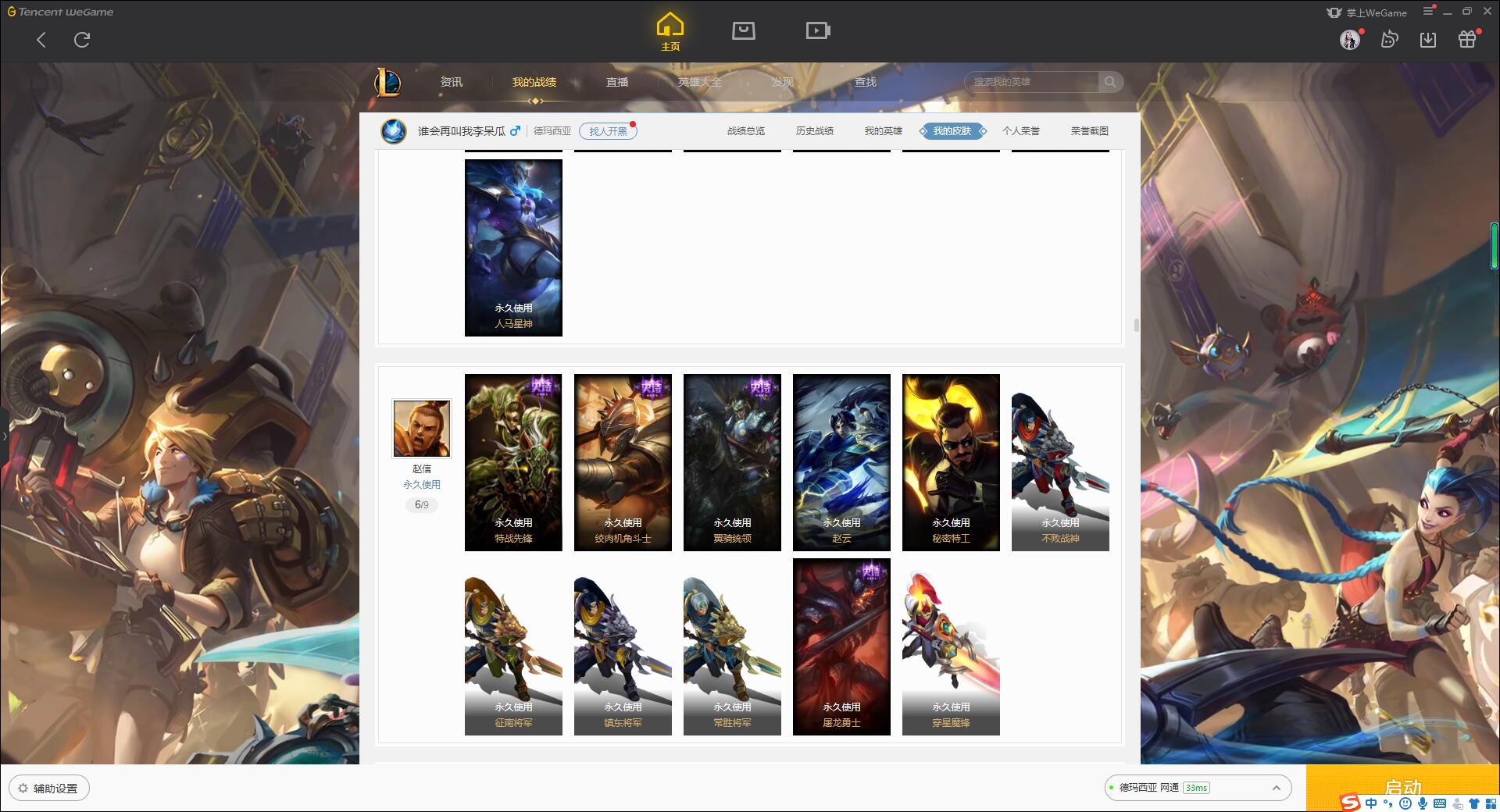Open the 不败战神 skin card

pyautogui.click(x=1060, y=462)
